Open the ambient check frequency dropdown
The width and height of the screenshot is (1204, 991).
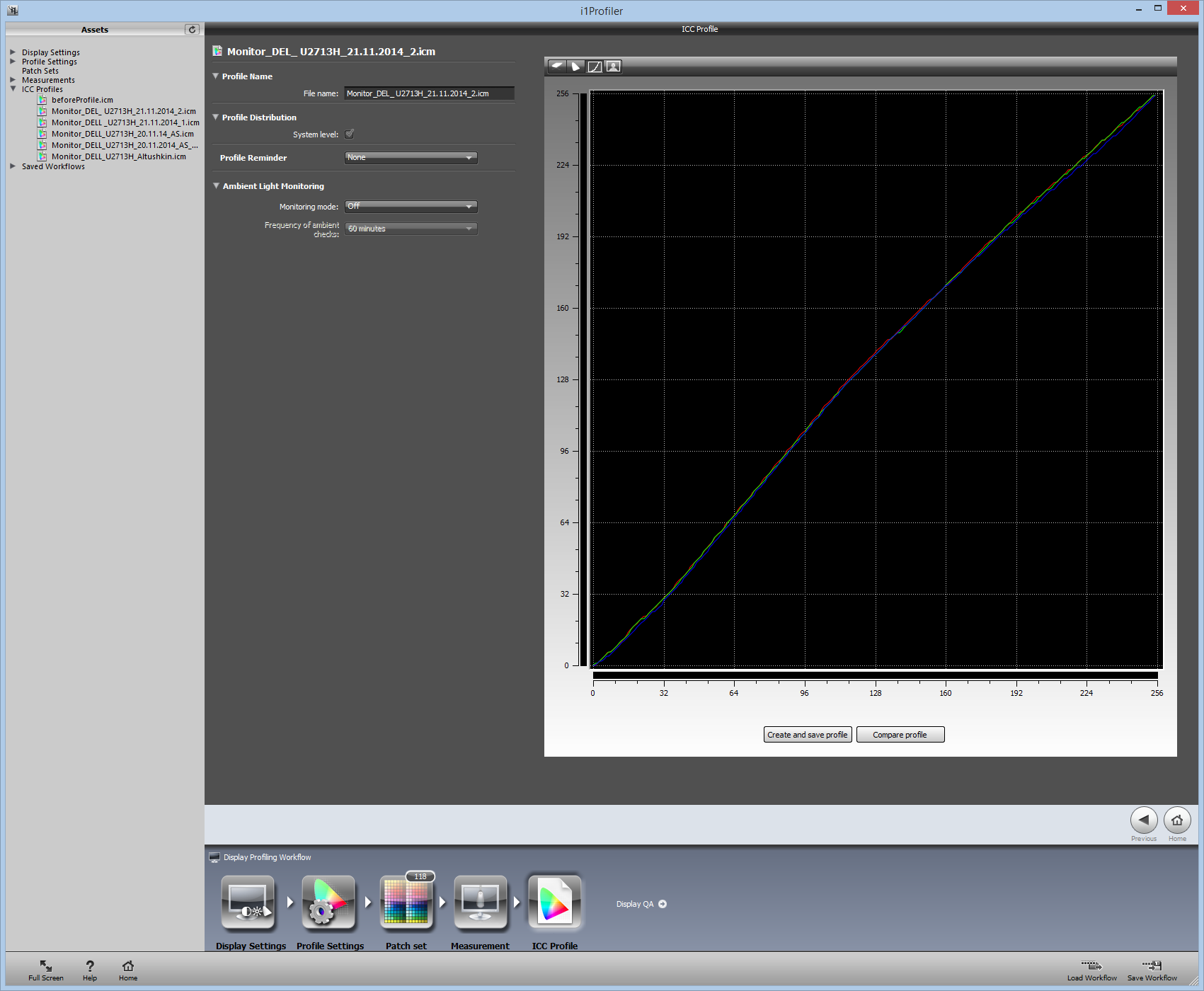411,229
